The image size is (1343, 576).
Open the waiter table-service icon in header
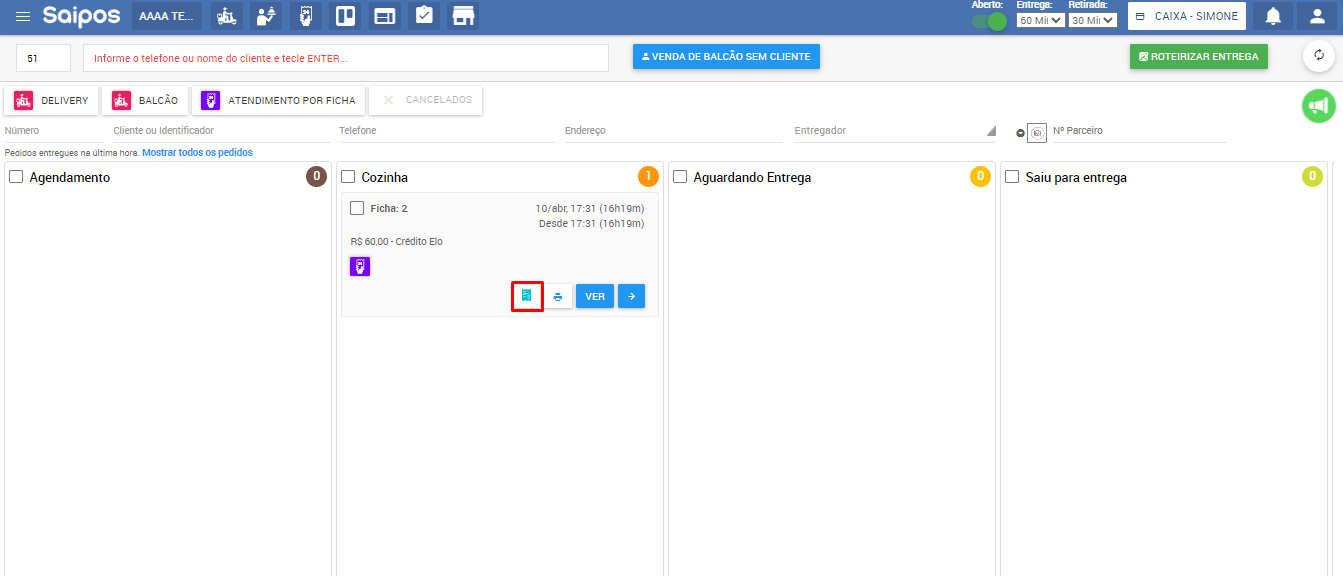tap(266, 16)
